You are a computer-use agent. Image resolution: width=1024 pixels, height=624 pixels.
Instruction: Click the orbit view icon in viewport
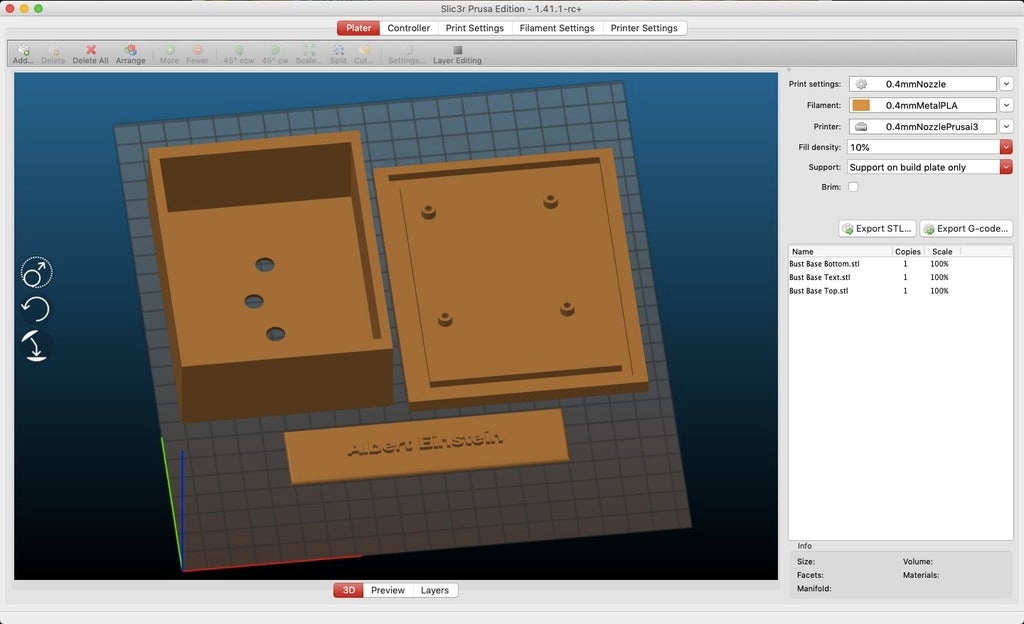click(36, 272)
